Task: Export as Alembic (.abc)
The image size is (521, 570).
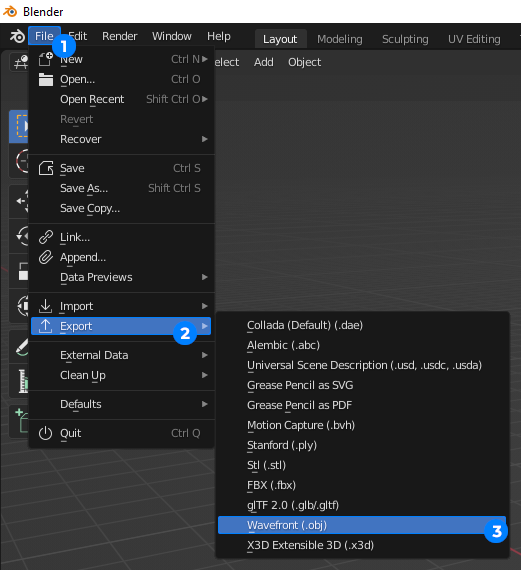Action: pyautogui.click(x=362, y=345)
